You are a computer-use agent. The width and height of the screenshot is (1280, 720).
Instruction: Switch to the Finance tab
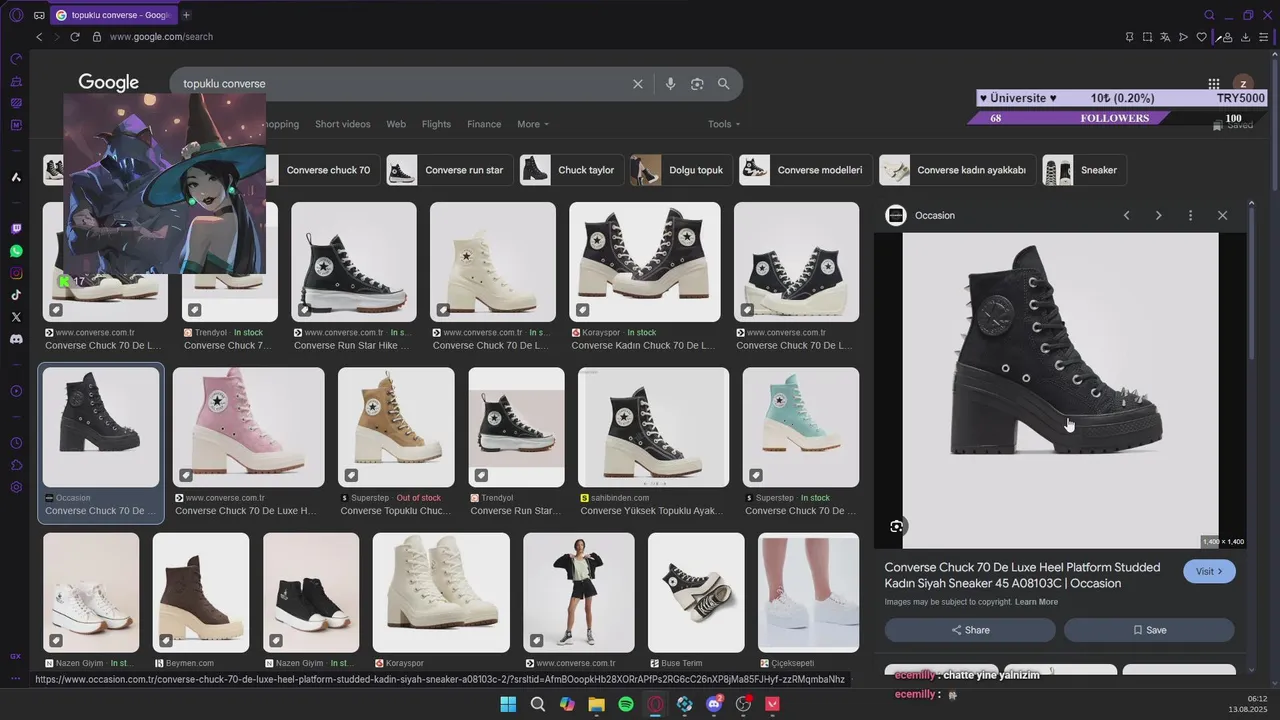pos(484,124)
